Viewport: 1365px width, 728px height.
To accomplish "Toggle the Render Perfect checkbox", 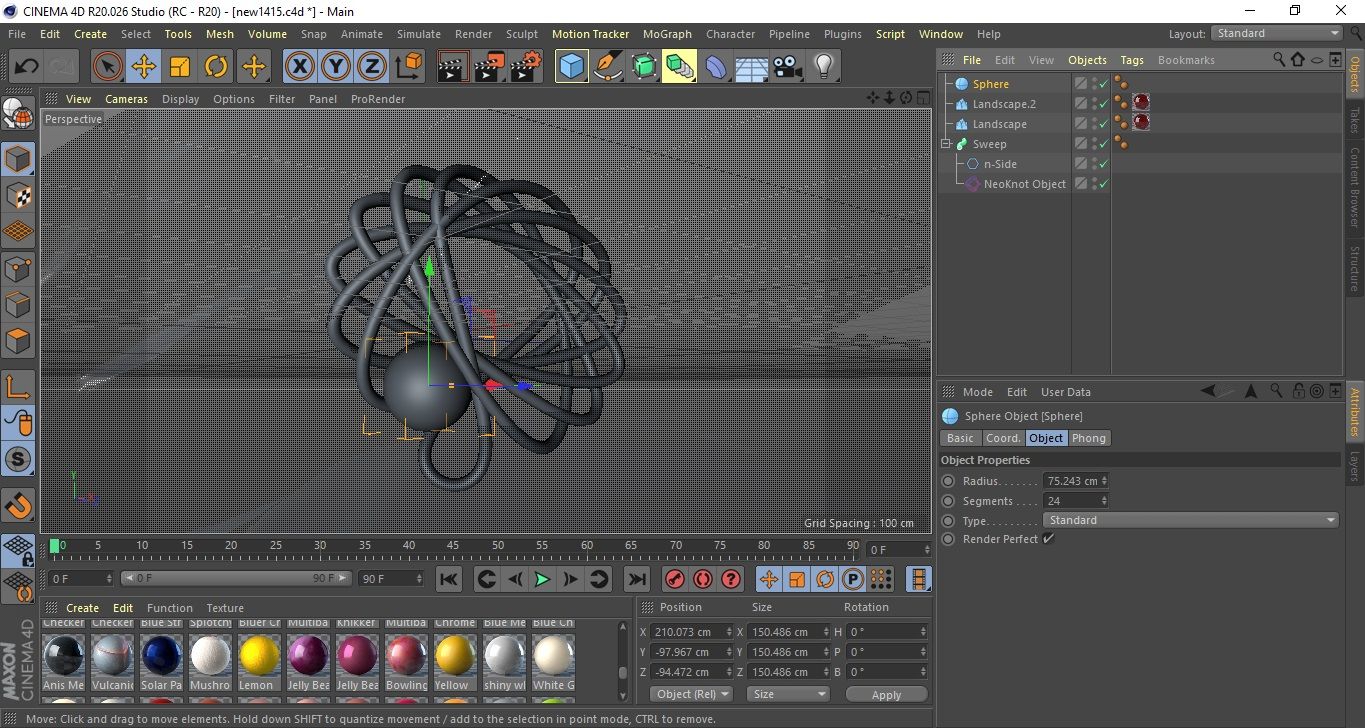I will [1048, 539].
